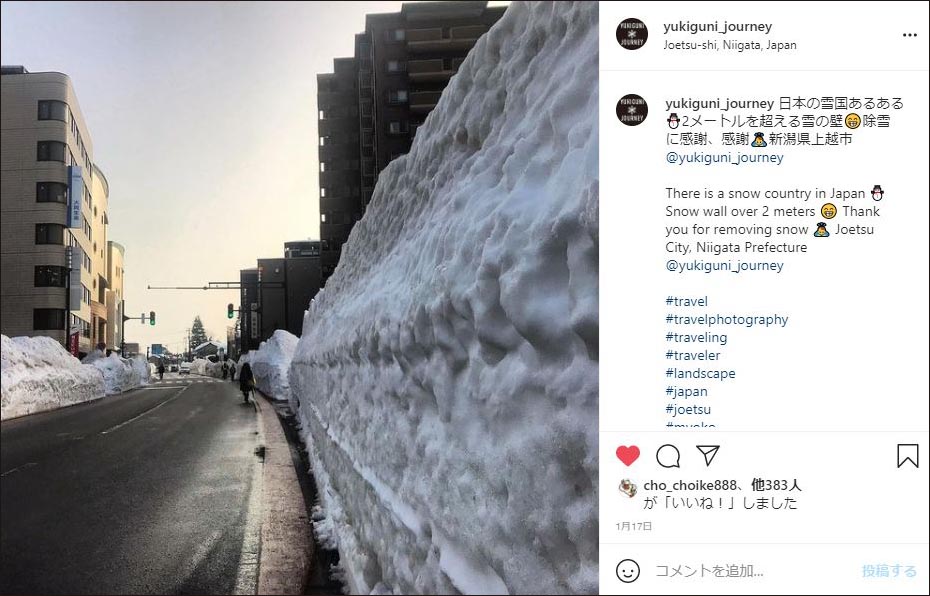
Task: Save post using bookmark icon
Action: [x=907, y=455]
